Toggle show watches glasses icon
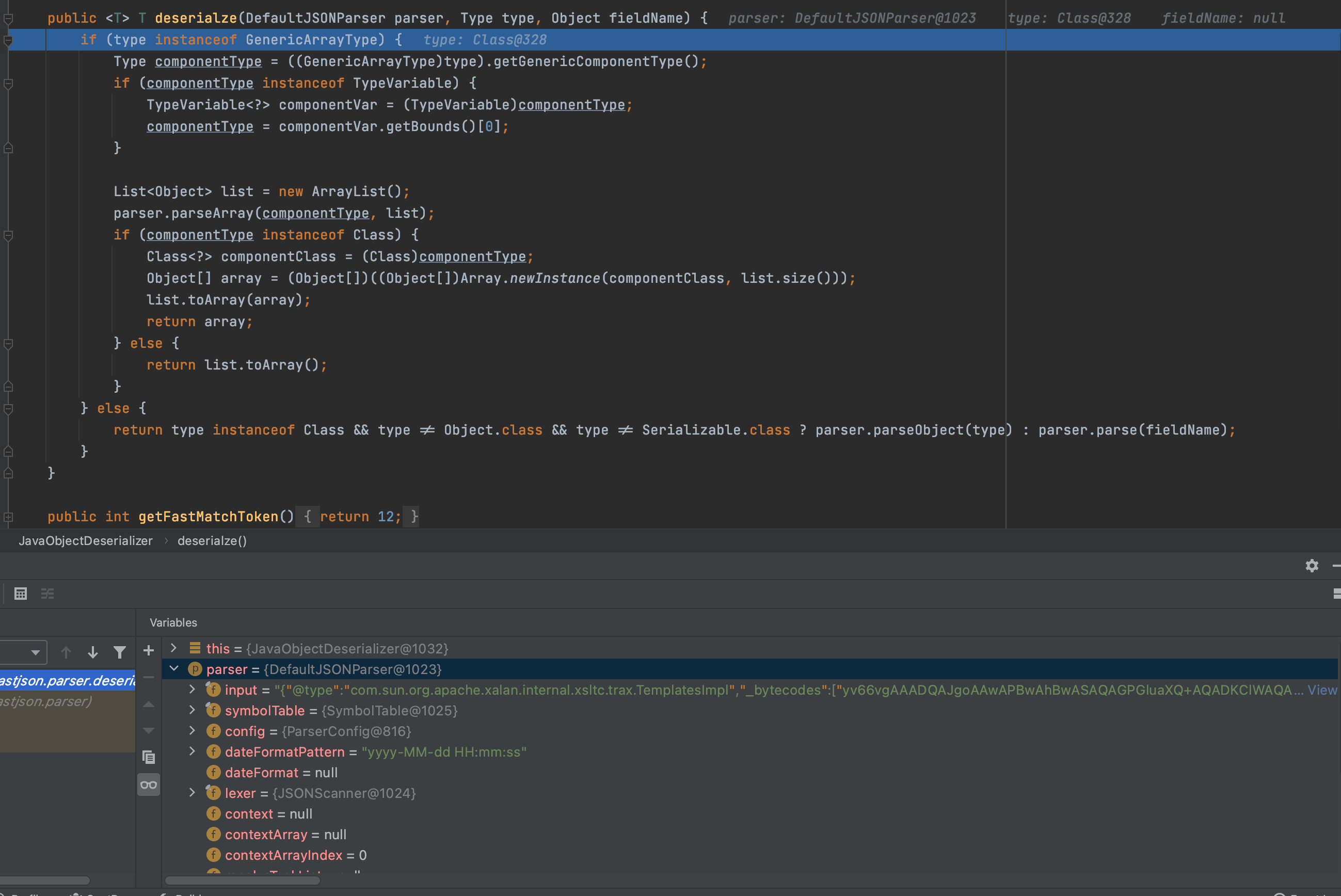 [x=149, y=785]
